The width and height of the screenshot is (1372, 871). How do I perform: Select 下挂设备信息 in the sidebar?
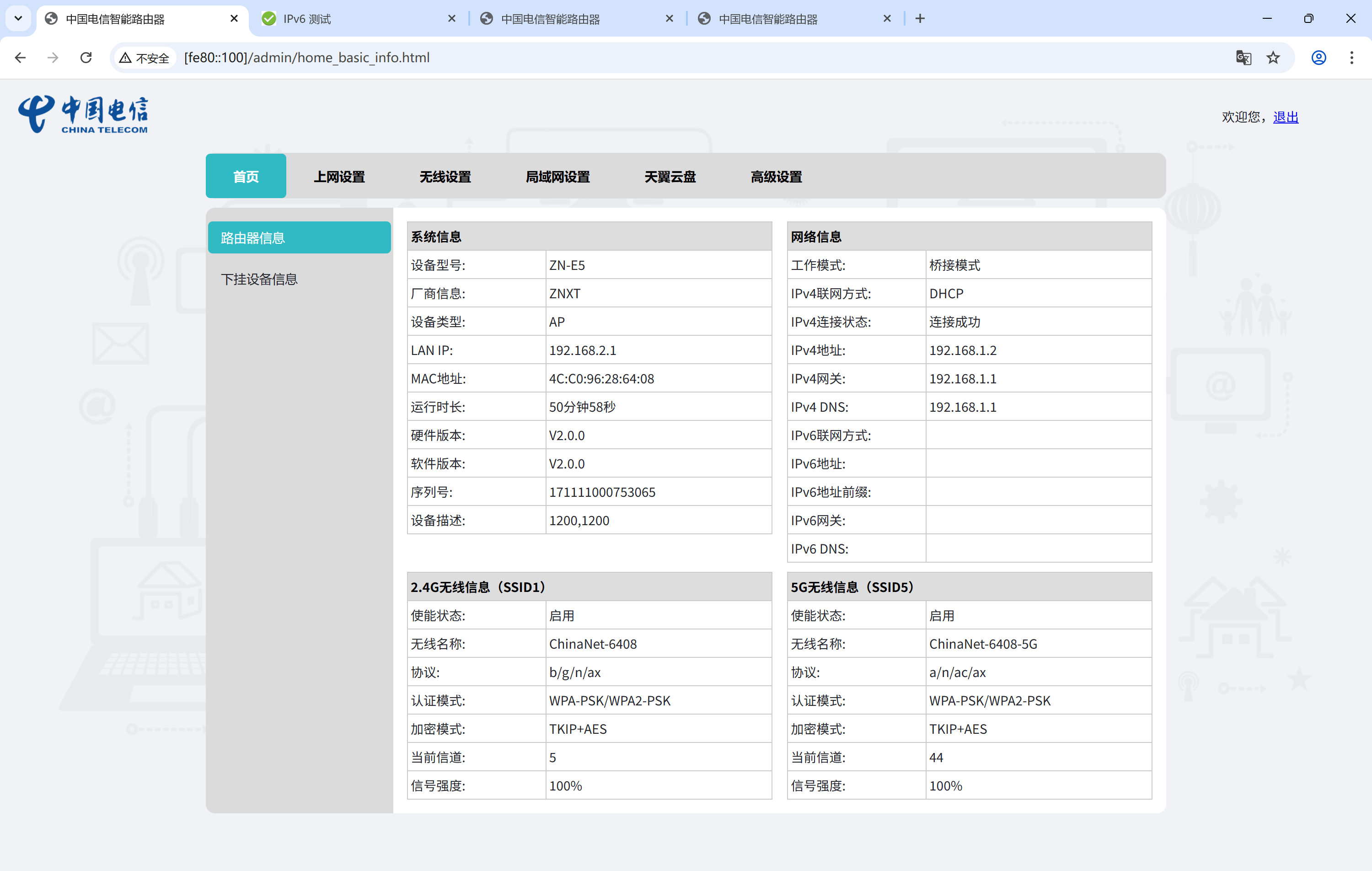[259, 280]
